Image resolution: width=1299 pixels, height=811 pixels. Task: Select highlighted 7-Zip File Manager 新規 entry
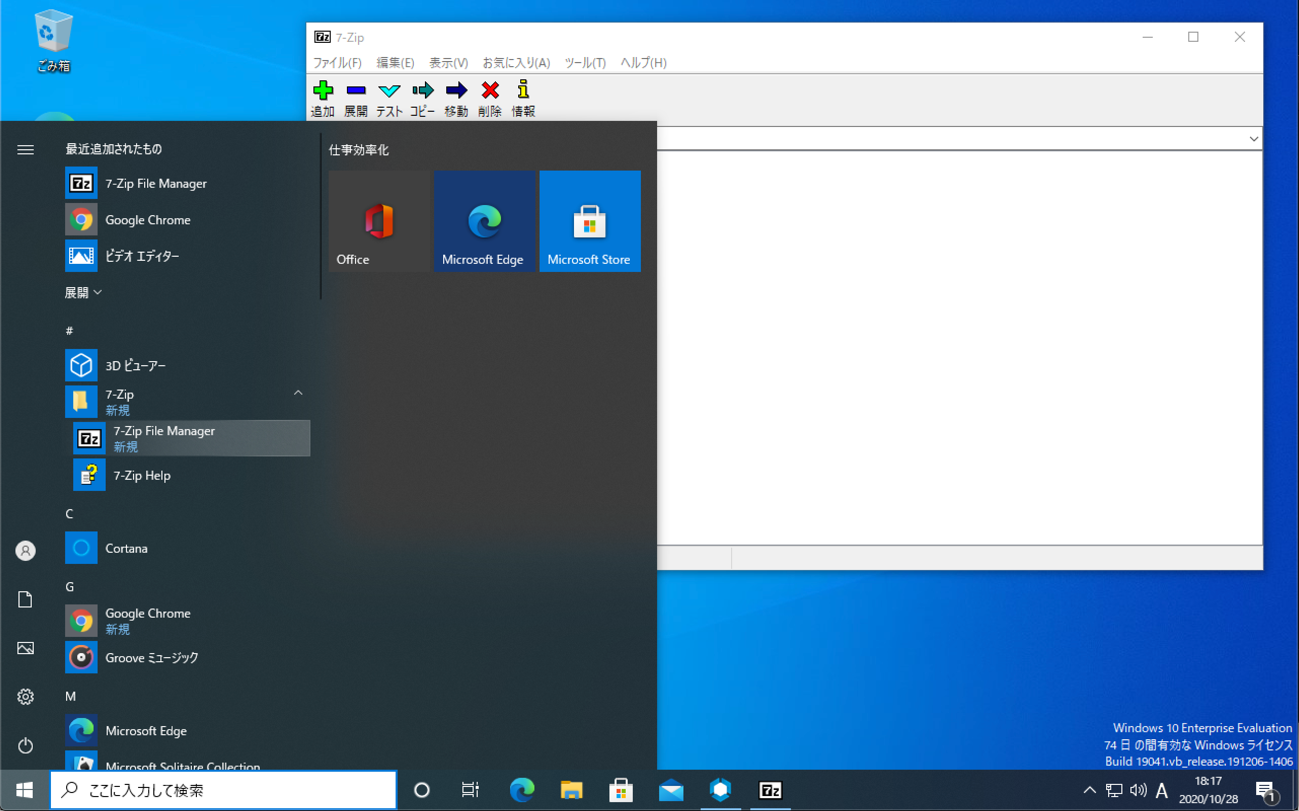[x=191, y=438]
